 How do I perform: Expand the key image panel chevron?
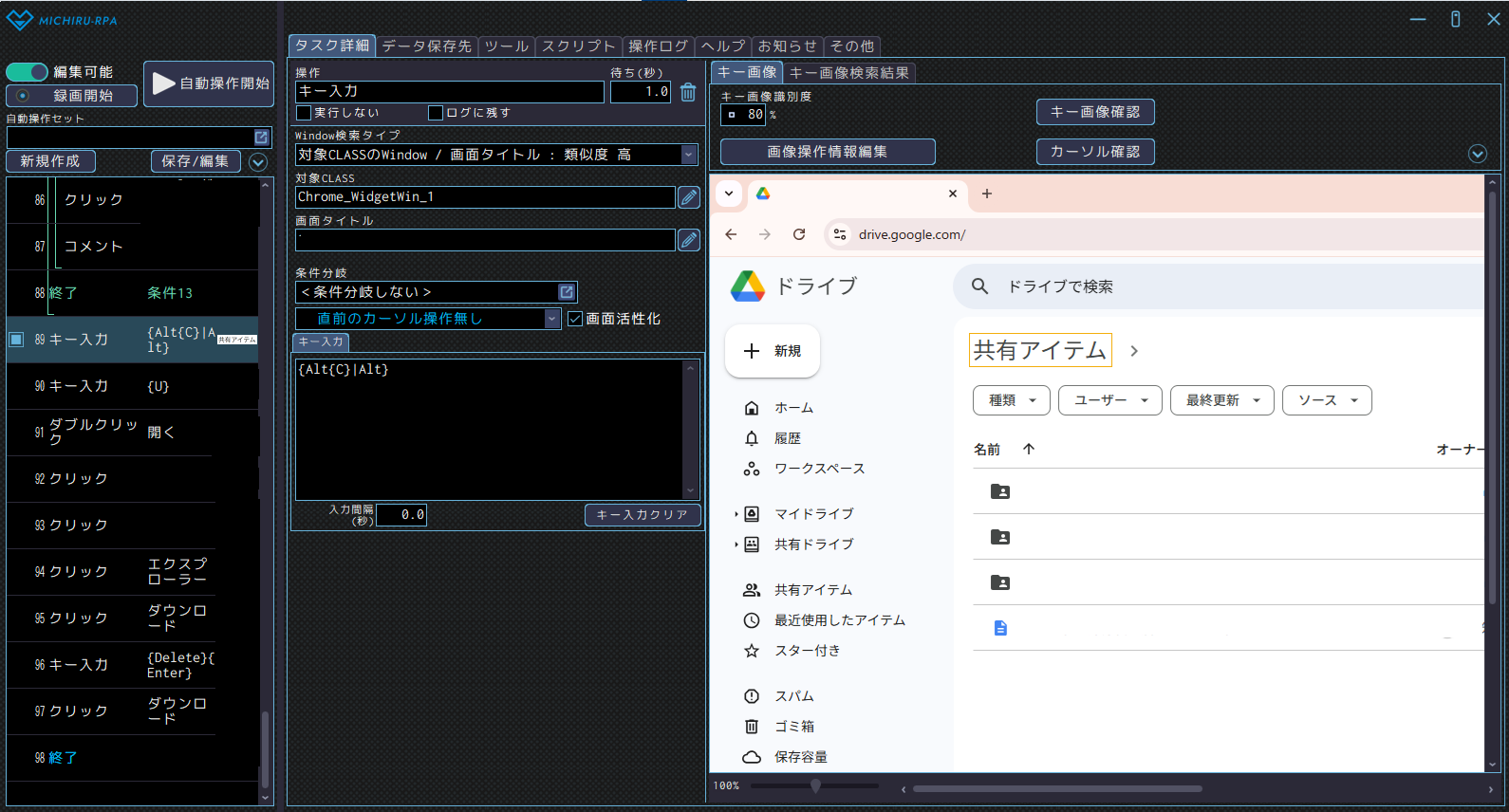[1477, 154]
